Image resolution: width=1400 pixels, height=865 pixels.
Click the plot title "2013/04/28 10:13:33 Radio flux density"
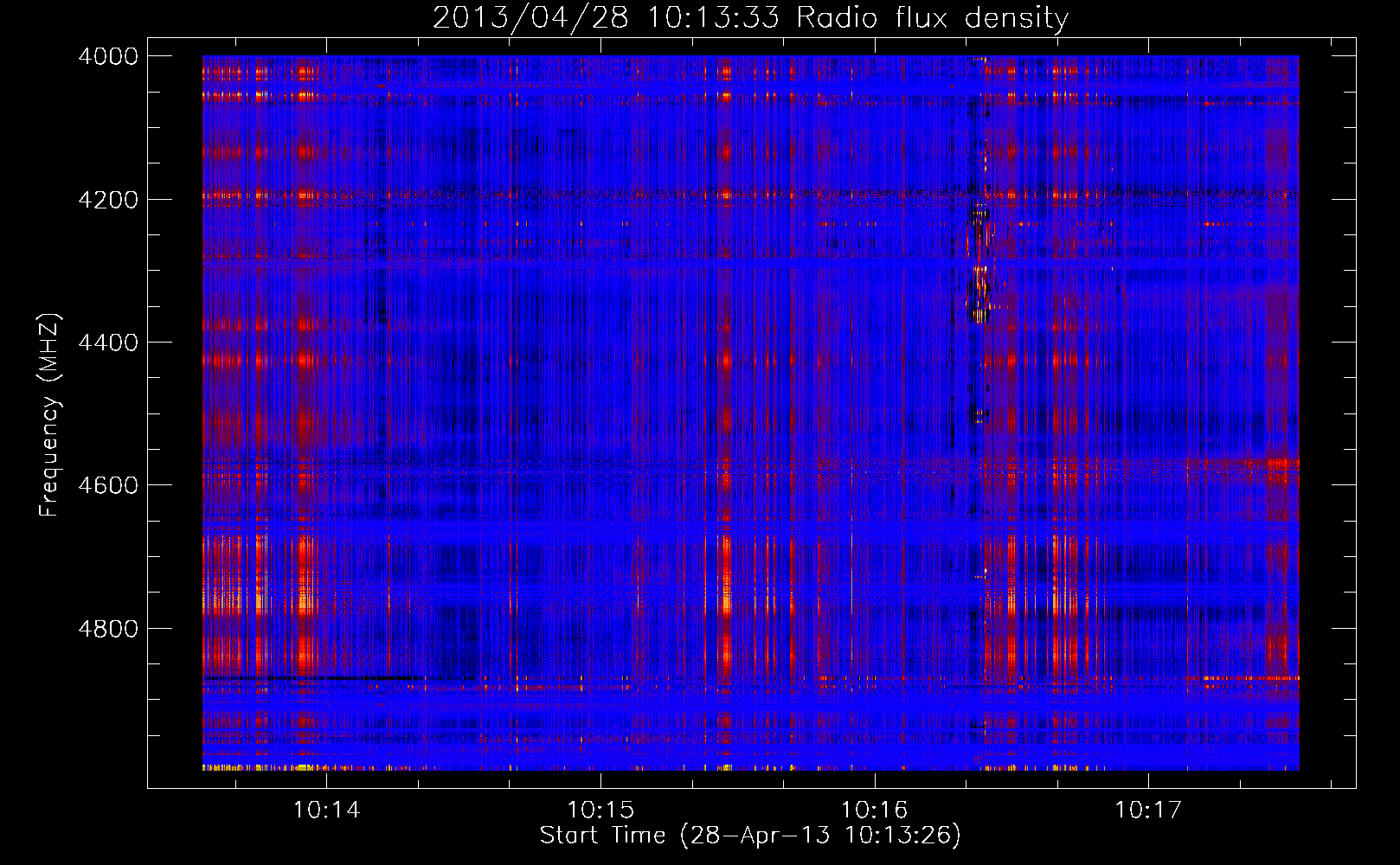click(750, 17)
